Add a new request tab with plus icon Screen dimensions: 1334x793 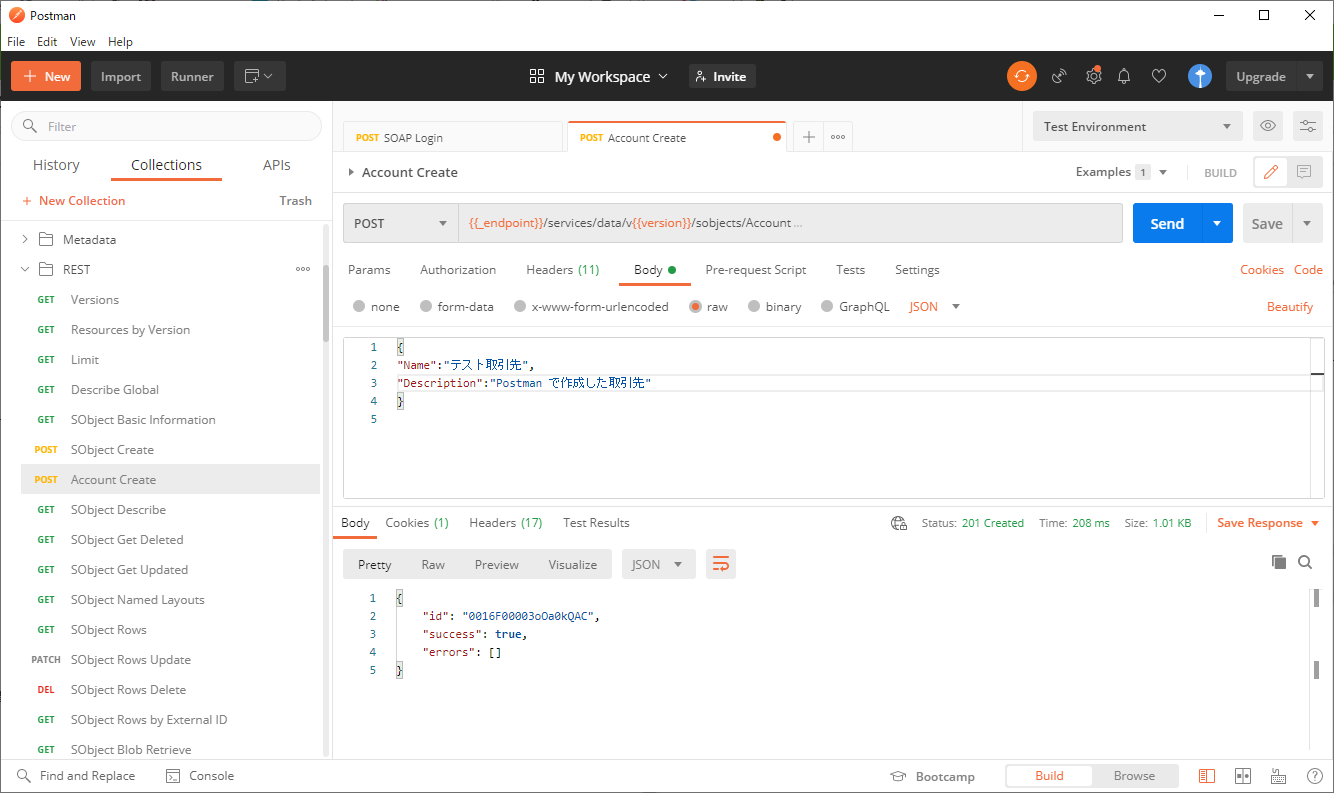pyautogui.click(x=809, y=137)
